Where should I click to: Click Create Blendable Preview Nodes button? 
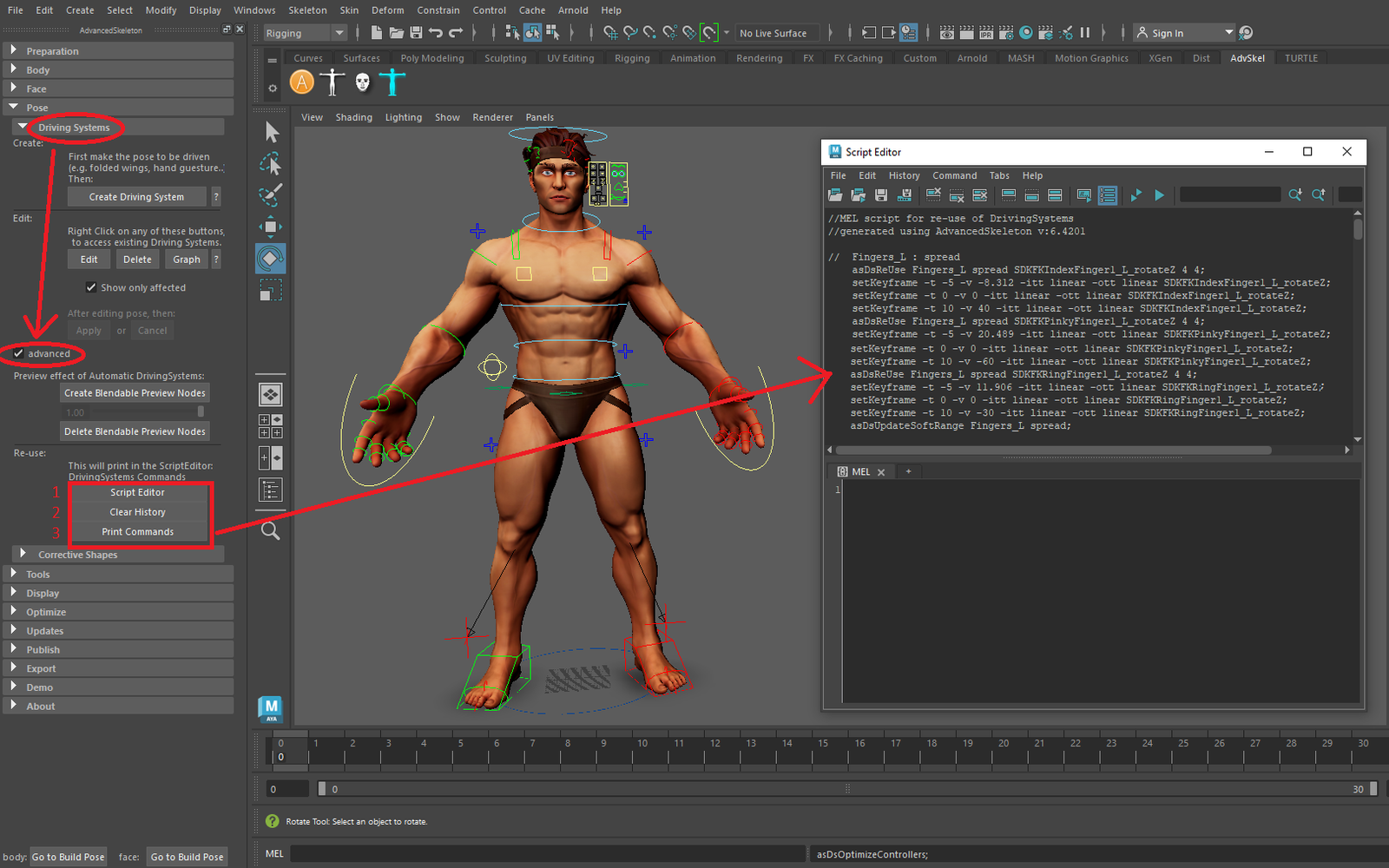135,393
